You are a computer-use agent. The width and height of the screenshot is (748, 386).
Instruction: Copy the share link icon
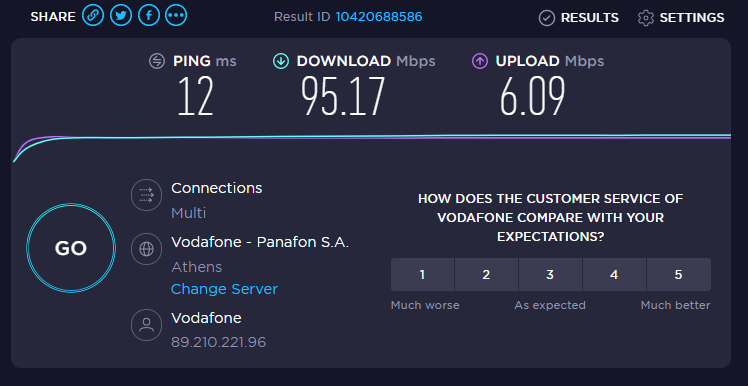pos(93,16)
